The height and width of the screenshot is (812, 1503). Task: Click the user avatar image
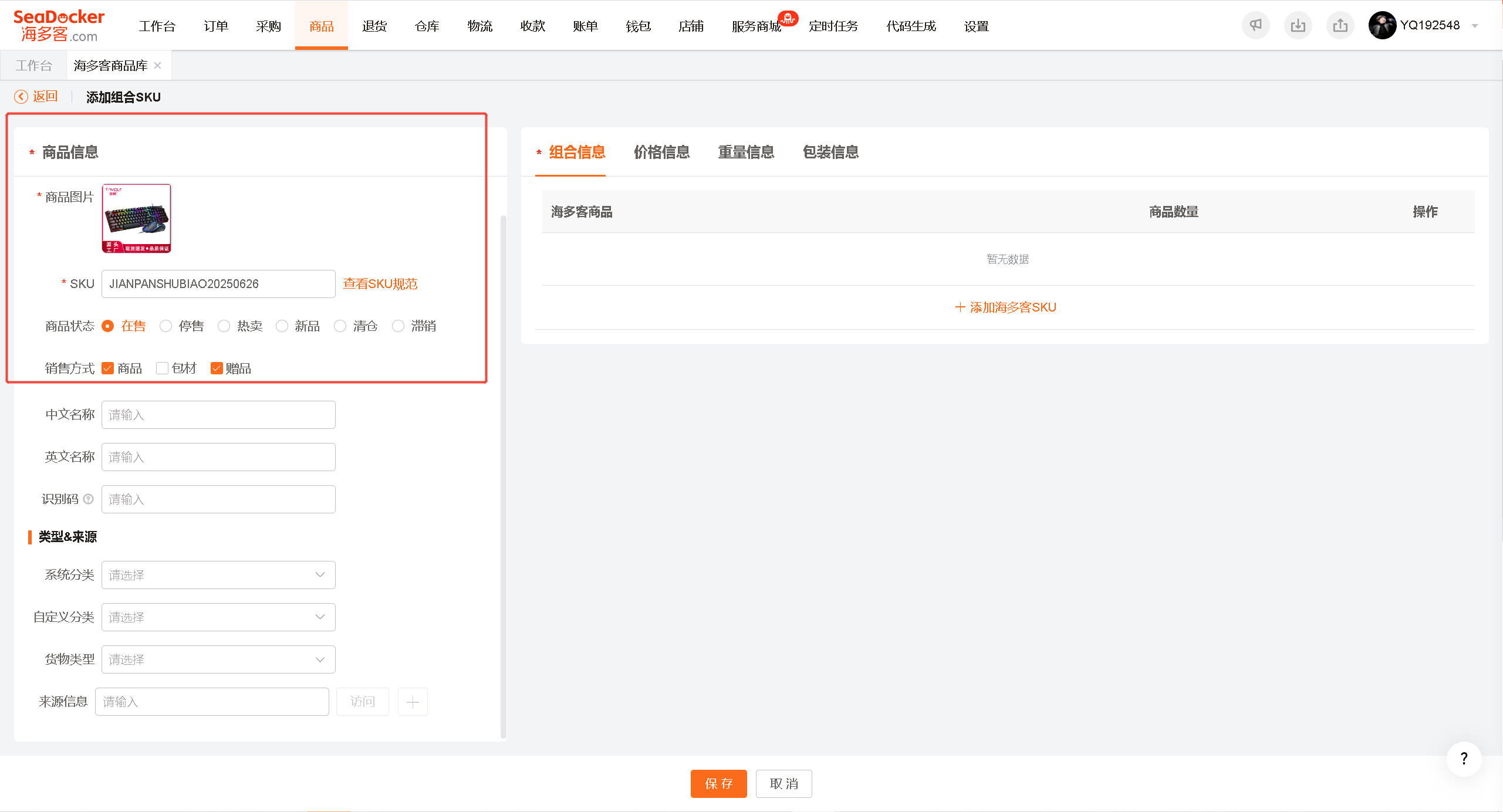(x=1382, y=25)
